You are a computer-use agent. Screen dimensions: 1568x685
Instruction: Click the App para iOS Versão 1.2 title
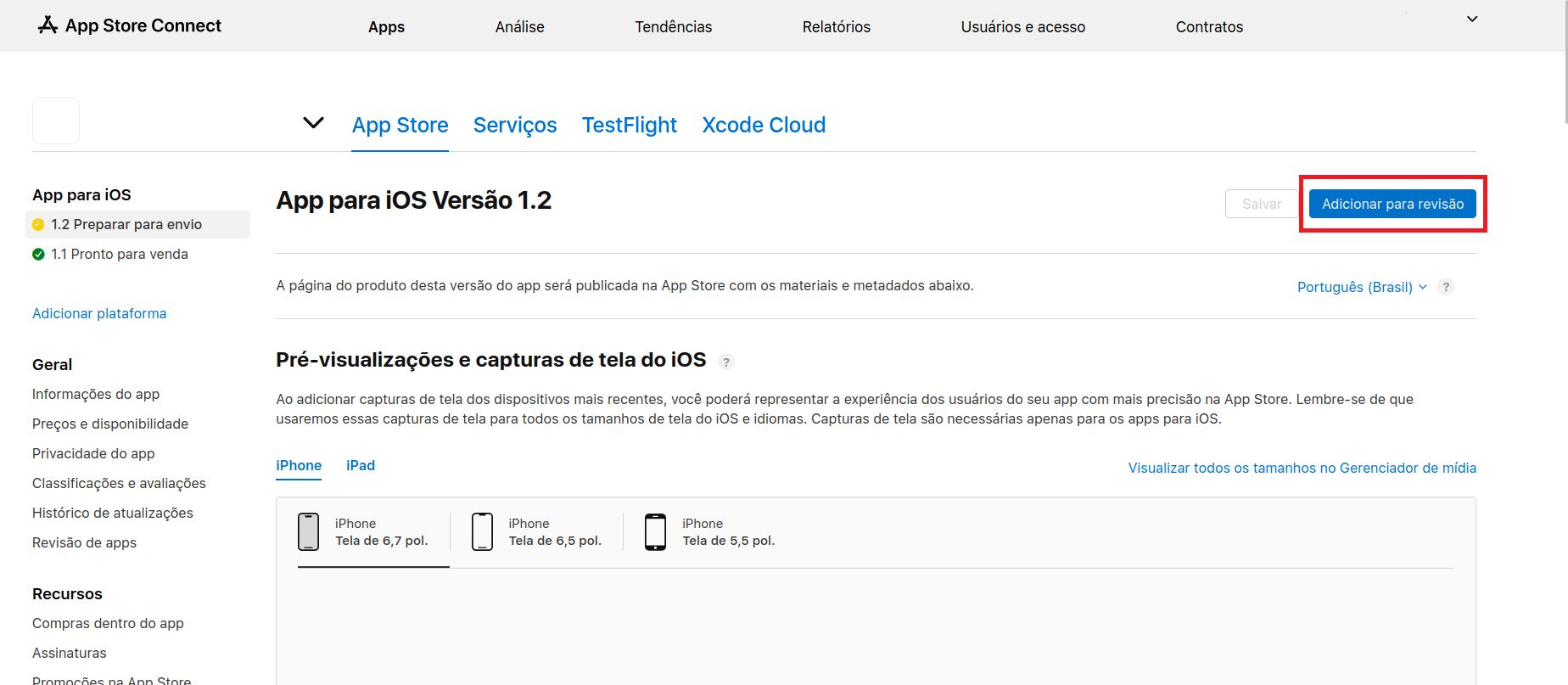point(414,200)
